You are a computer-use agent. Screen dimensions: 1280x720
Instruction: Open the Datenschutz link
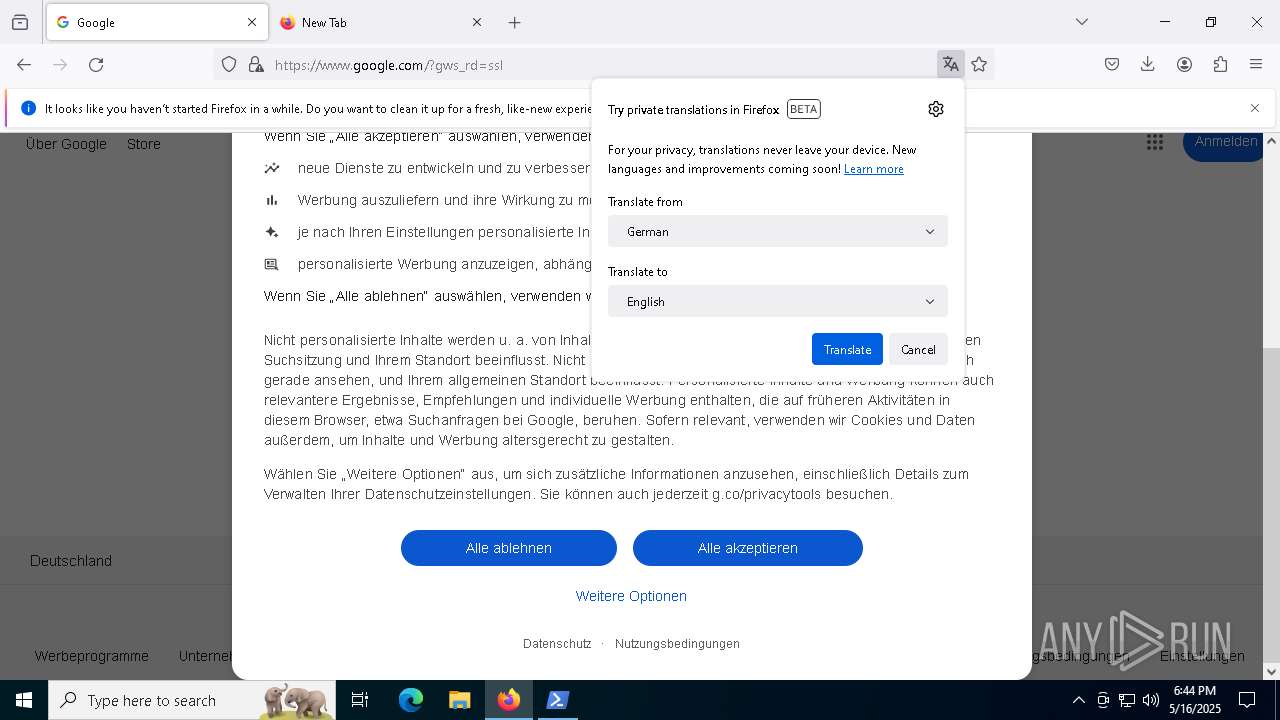tap(557, 644)
